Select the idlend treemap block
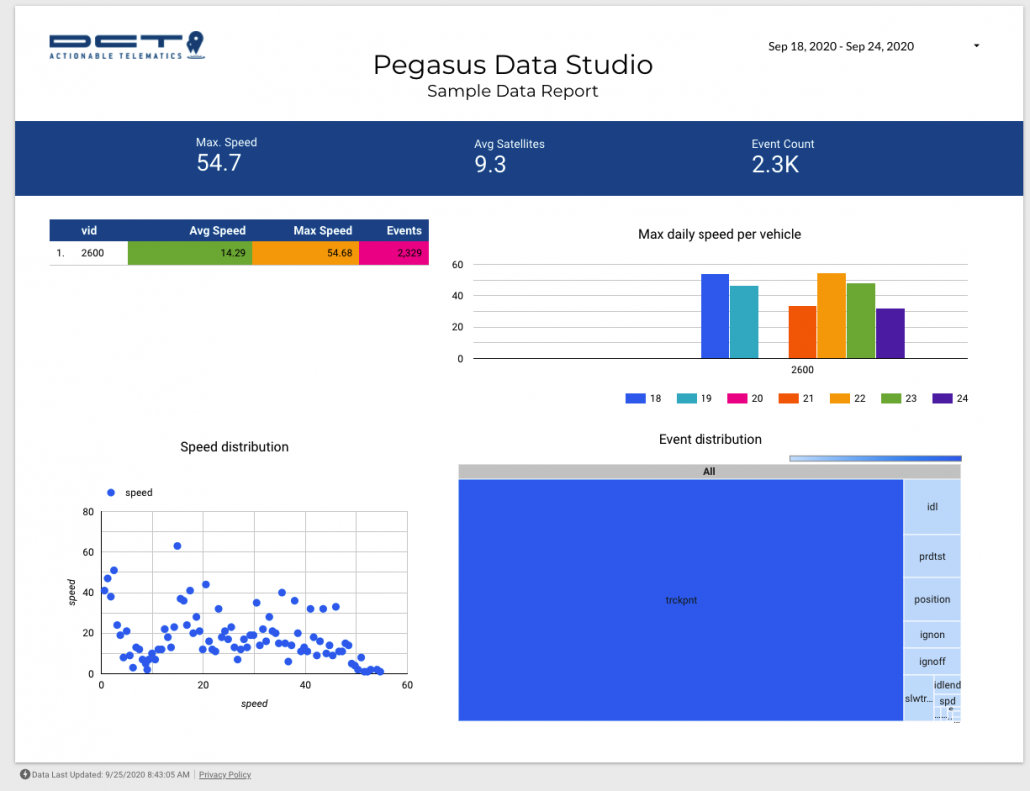Image resolution: width=1030 pixels, height=791 pixels. (947, 685)
